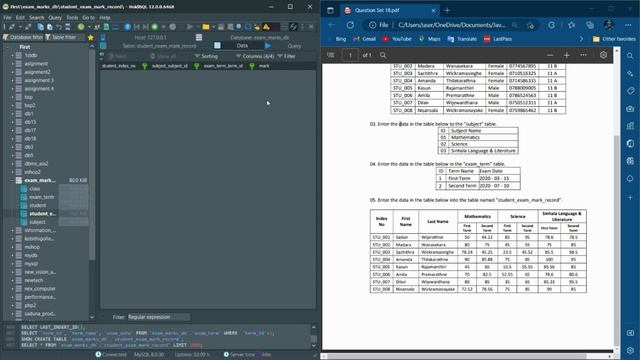Select the exam_term table in tree
This screenshot has width=640, height=360.
[41, 197]
